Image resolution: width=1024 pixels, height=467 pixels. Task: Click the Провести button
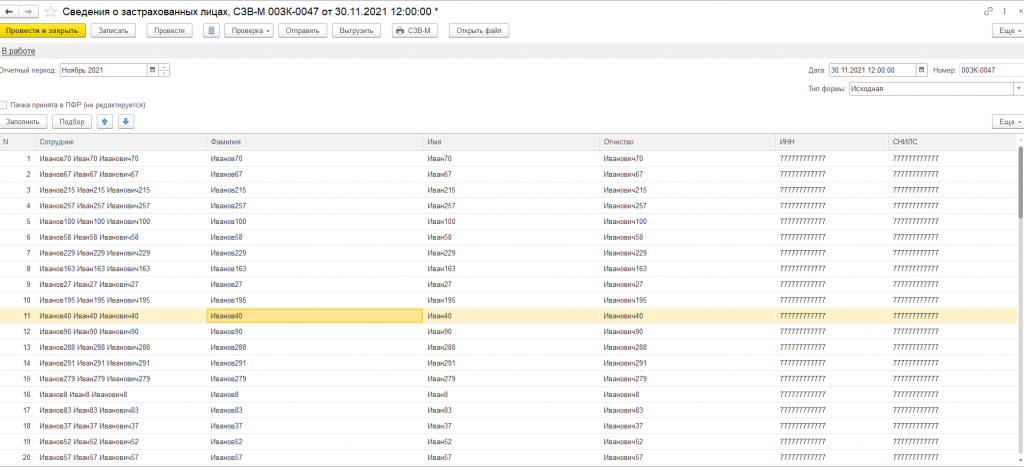click(169, 31)
